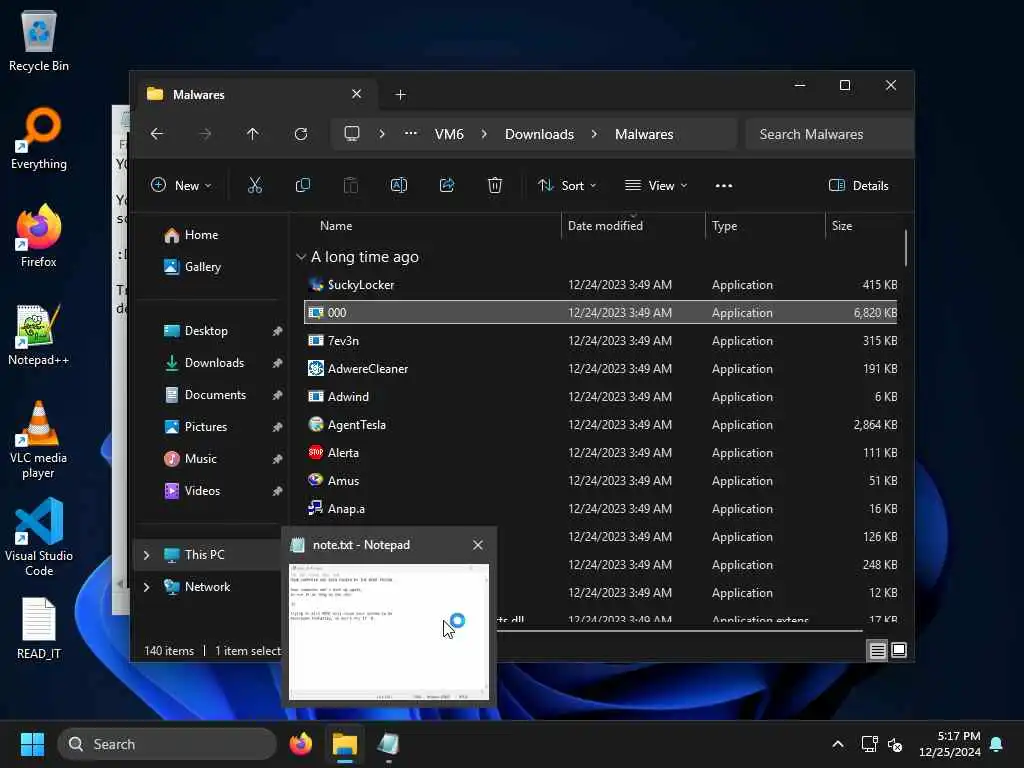Click the Up directory arrow

(x=253, y=134)
